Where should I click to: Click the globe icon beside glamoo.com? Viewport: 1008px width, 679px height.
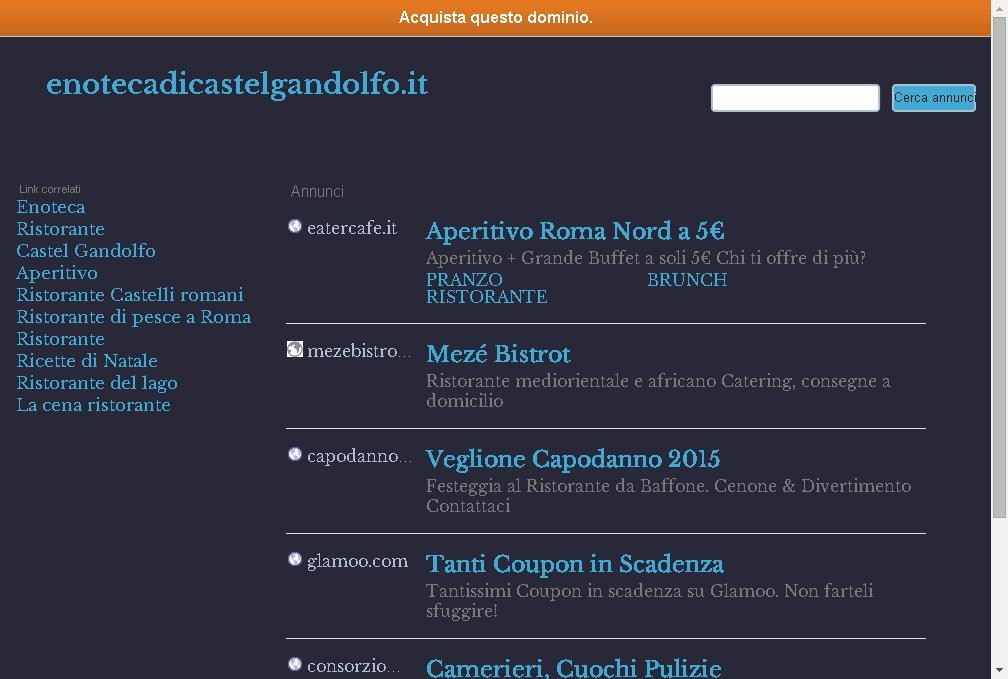[294, 559]
